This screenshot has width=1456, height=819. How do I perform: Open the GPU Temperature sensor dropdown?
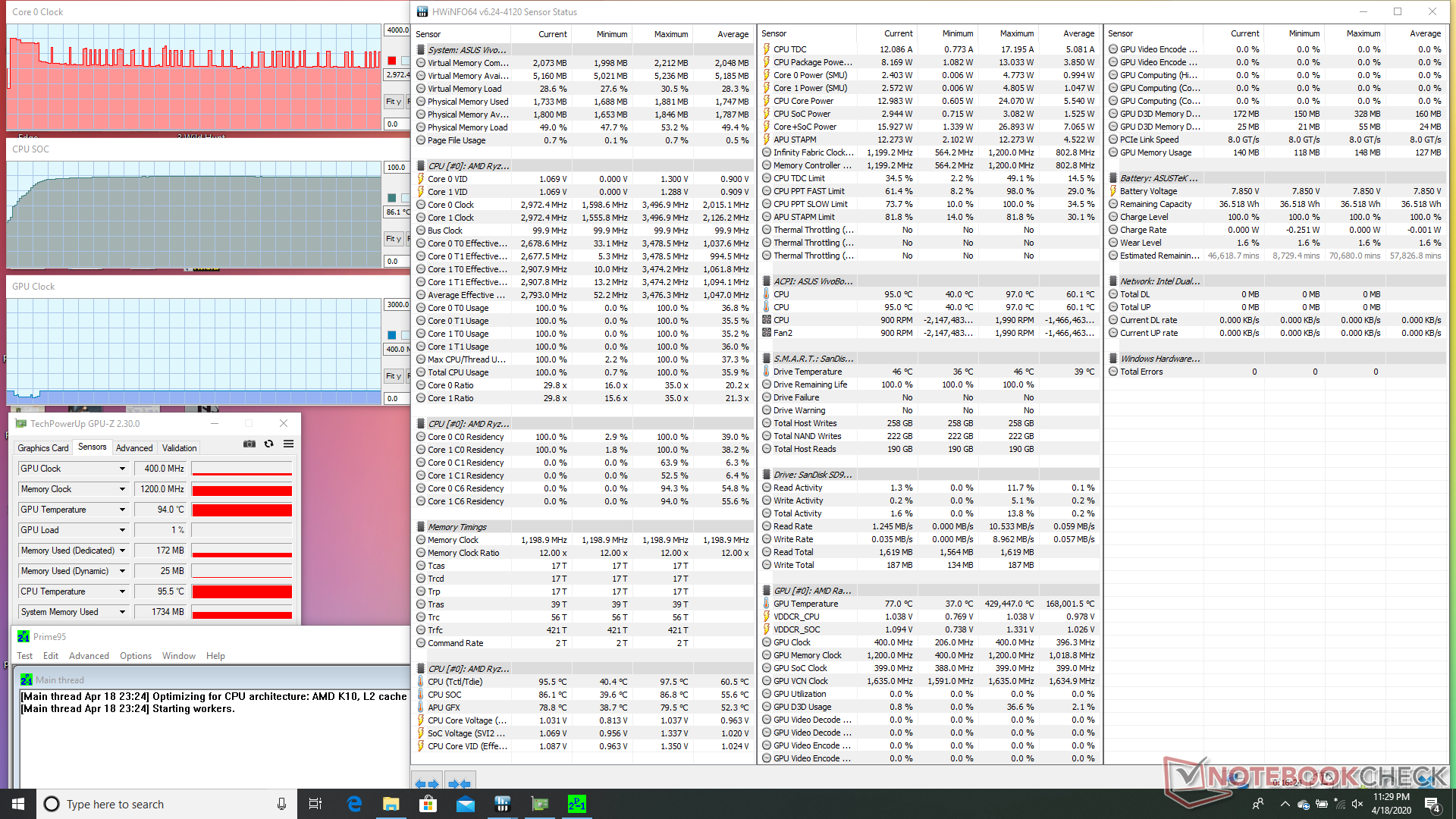122,510
